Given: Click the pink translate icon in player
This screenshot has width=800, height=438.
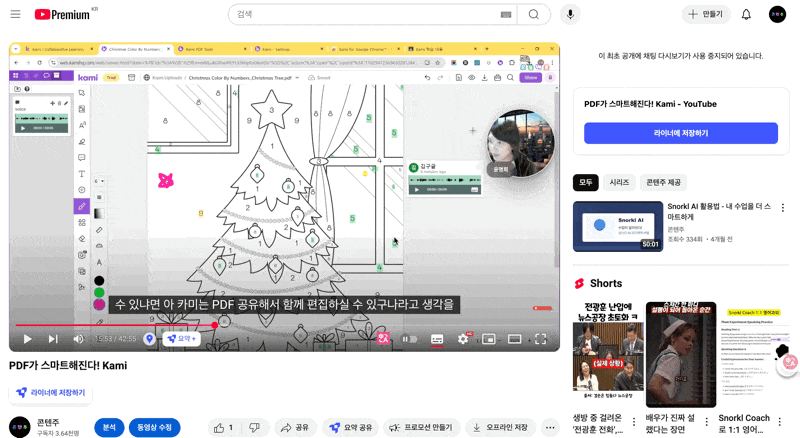Looking at the screenshot, I should click(383, 338).
